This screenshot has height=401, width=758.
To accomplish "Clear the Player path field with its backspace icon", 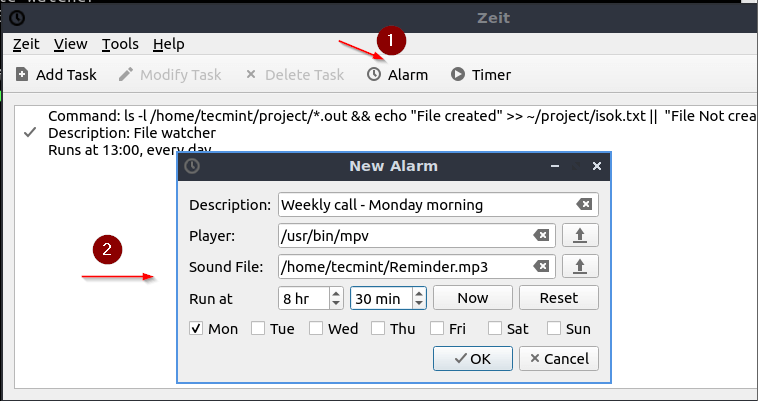I will 541,236.
